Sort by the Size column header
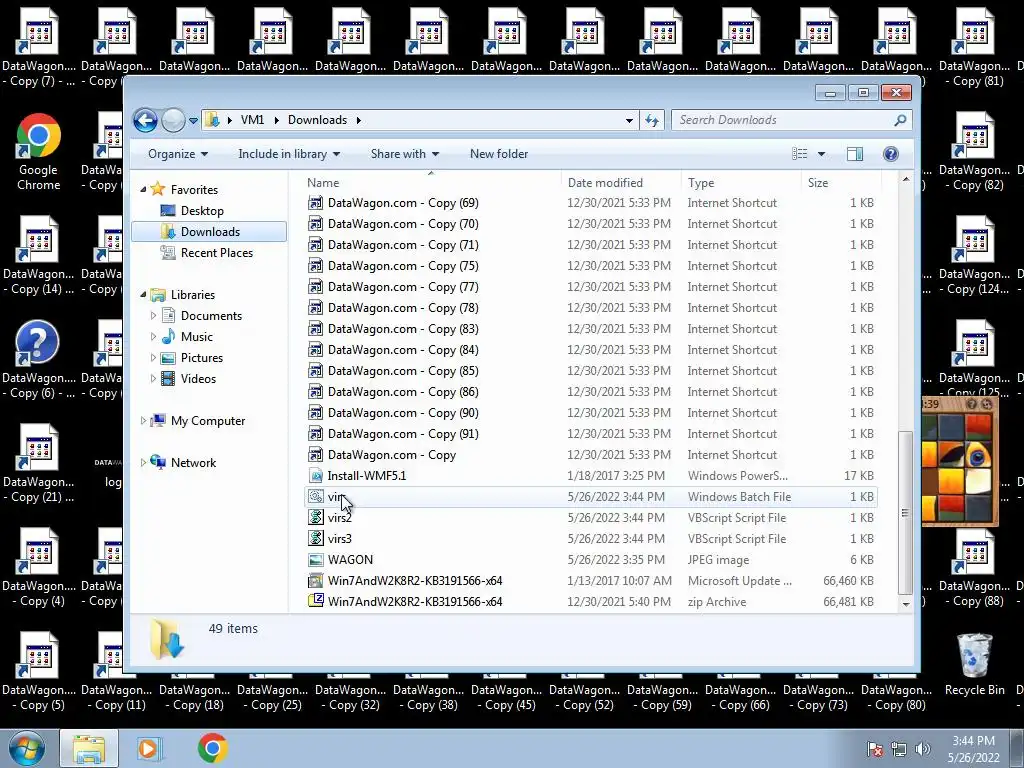This screenshot has width=1024, height=768. click(x=841, y=183)
